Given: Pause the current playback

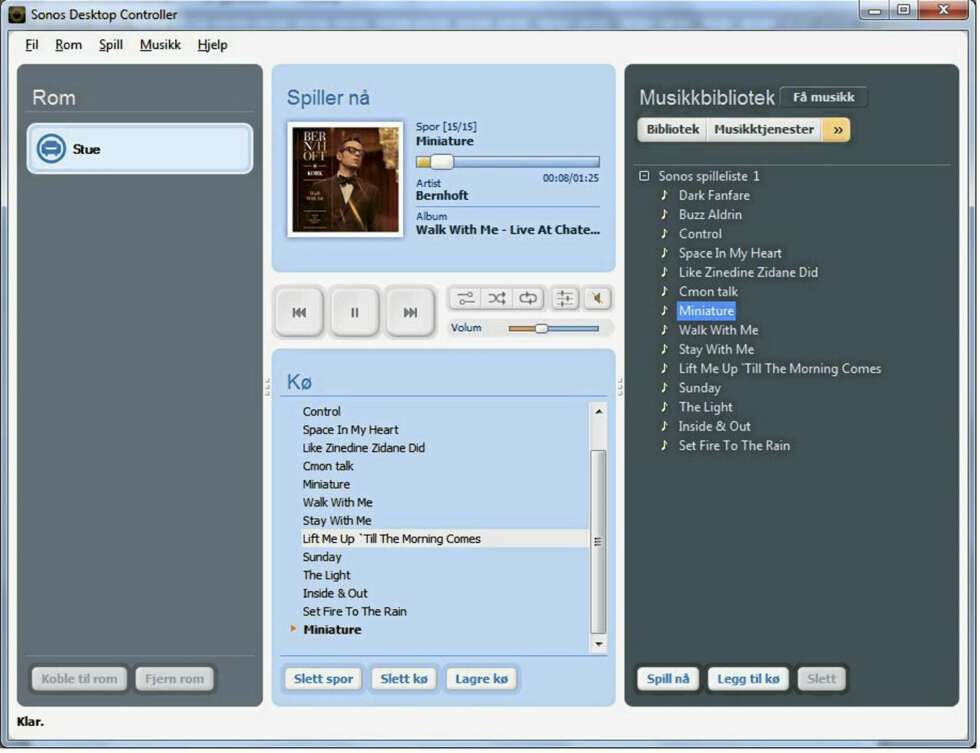Looking at the screenshot, I should click(354, 312).
